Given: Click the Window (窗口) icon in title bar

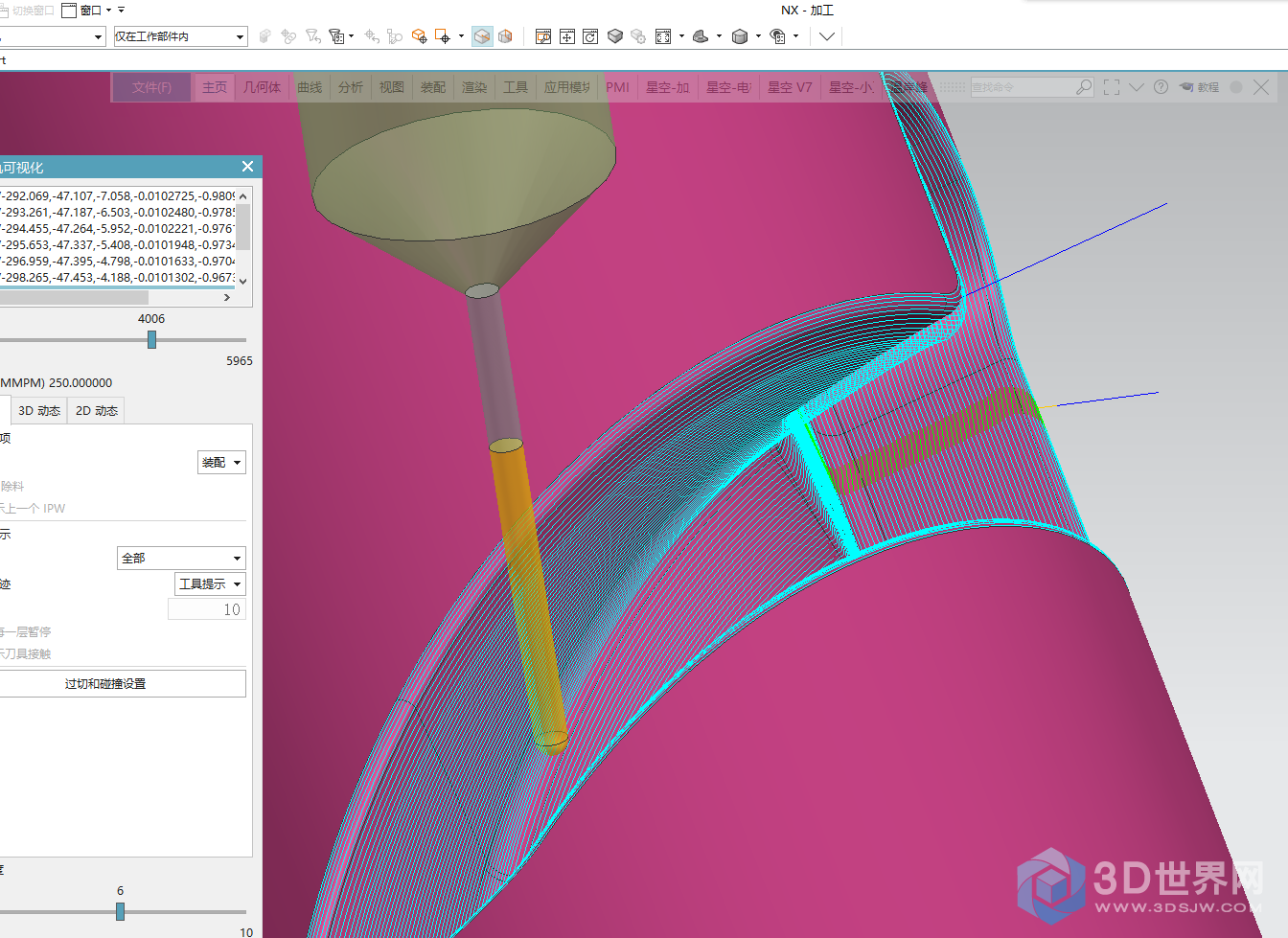Looking at the screenshot, I should pos(69,11).
